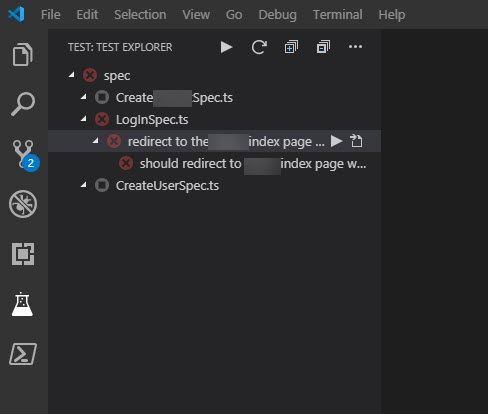The image size is (488, 414).
Task: Open the Help menu
Action: pyautogui.click(x=392, y=15)
